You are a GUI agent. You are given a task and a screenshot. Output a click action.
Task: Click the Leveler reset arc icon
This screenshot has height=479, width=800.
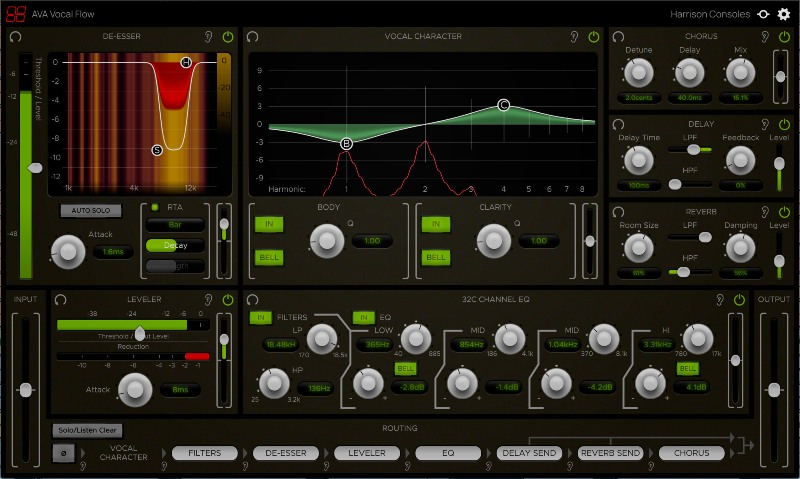pyautogui.click(x=61, y=299)
